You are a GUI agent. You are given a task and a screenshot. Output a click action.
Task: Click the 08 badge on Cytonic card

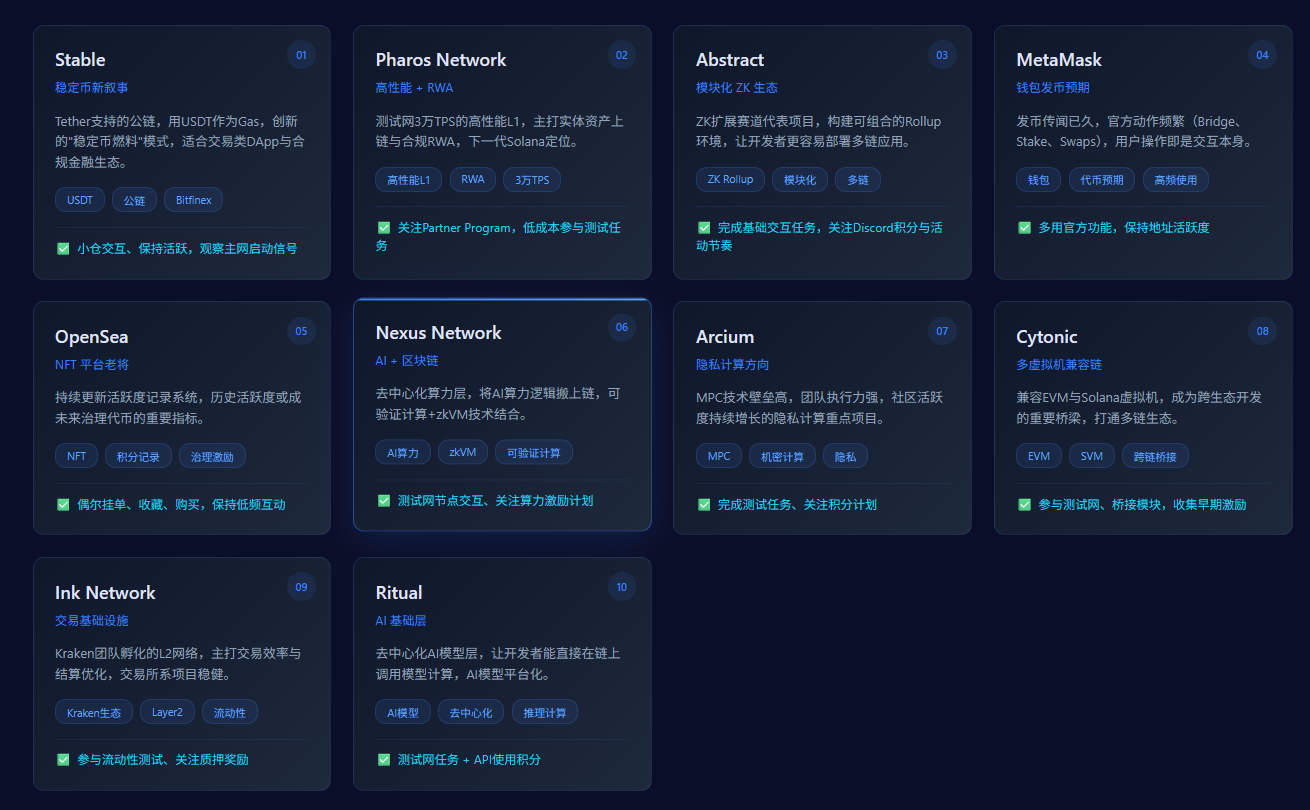1262,331
